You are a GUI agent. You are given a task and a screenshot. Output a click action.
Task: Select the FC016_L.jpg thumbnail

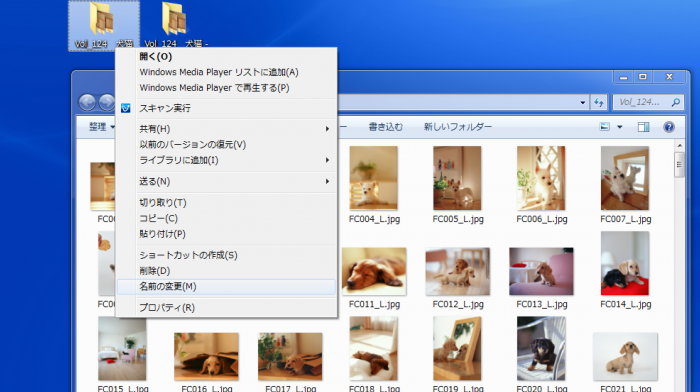pyautogui.click(x=206, y=356)
